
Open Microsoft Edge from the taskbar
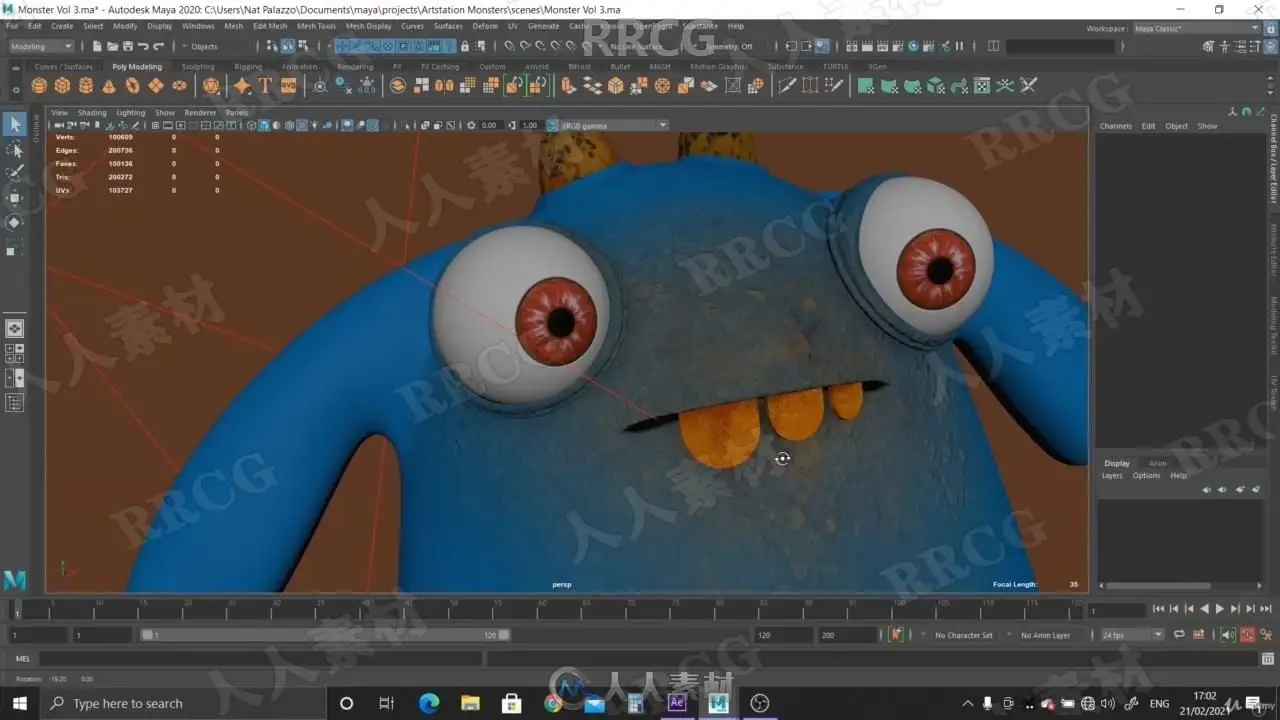[x=428, y=703]
